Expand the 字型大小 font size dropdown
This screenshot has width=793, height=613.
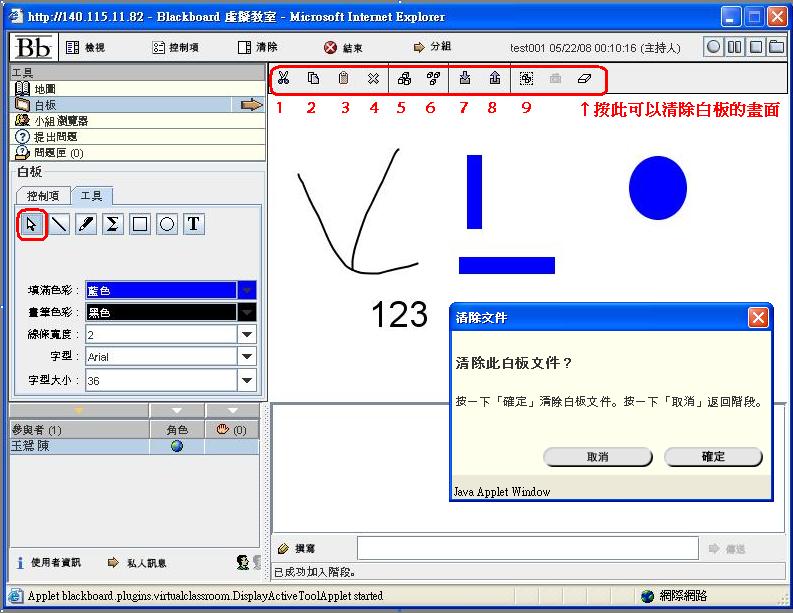coord(247,380)
